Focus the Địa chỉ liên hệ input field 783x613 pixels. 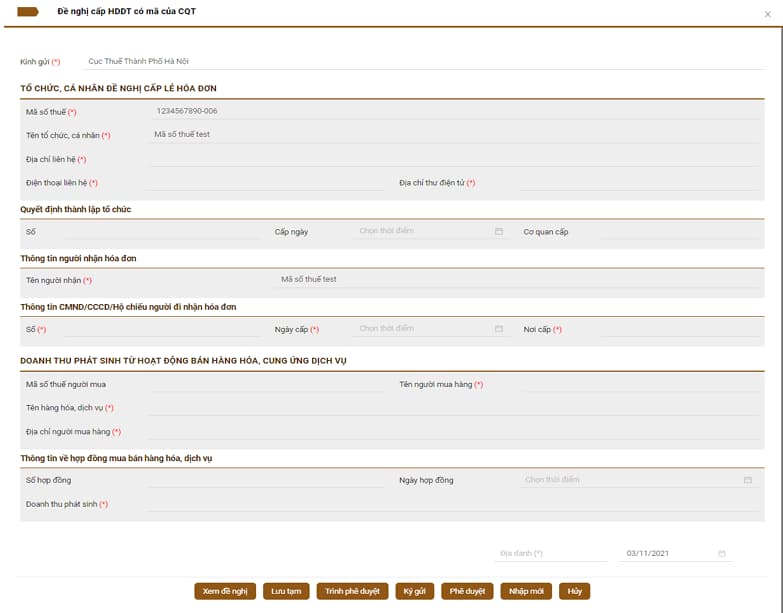454,159
